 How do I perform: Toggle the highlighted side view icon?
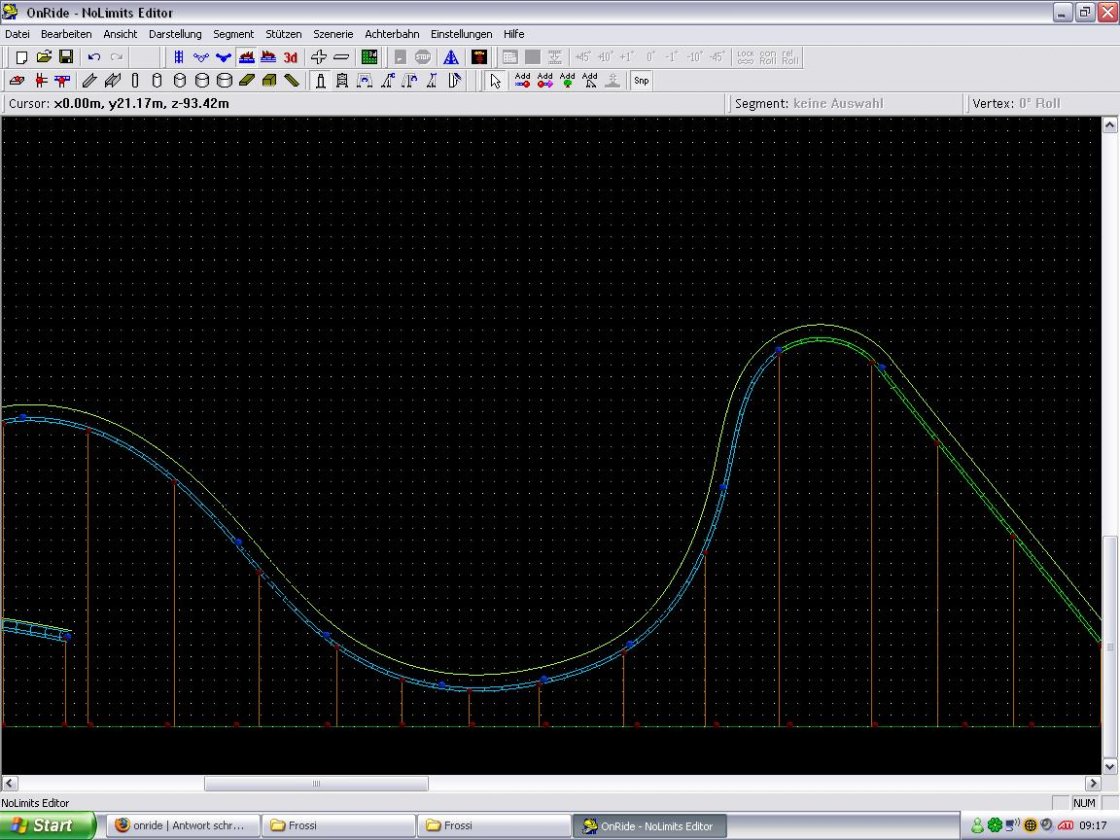pos(246,57)
